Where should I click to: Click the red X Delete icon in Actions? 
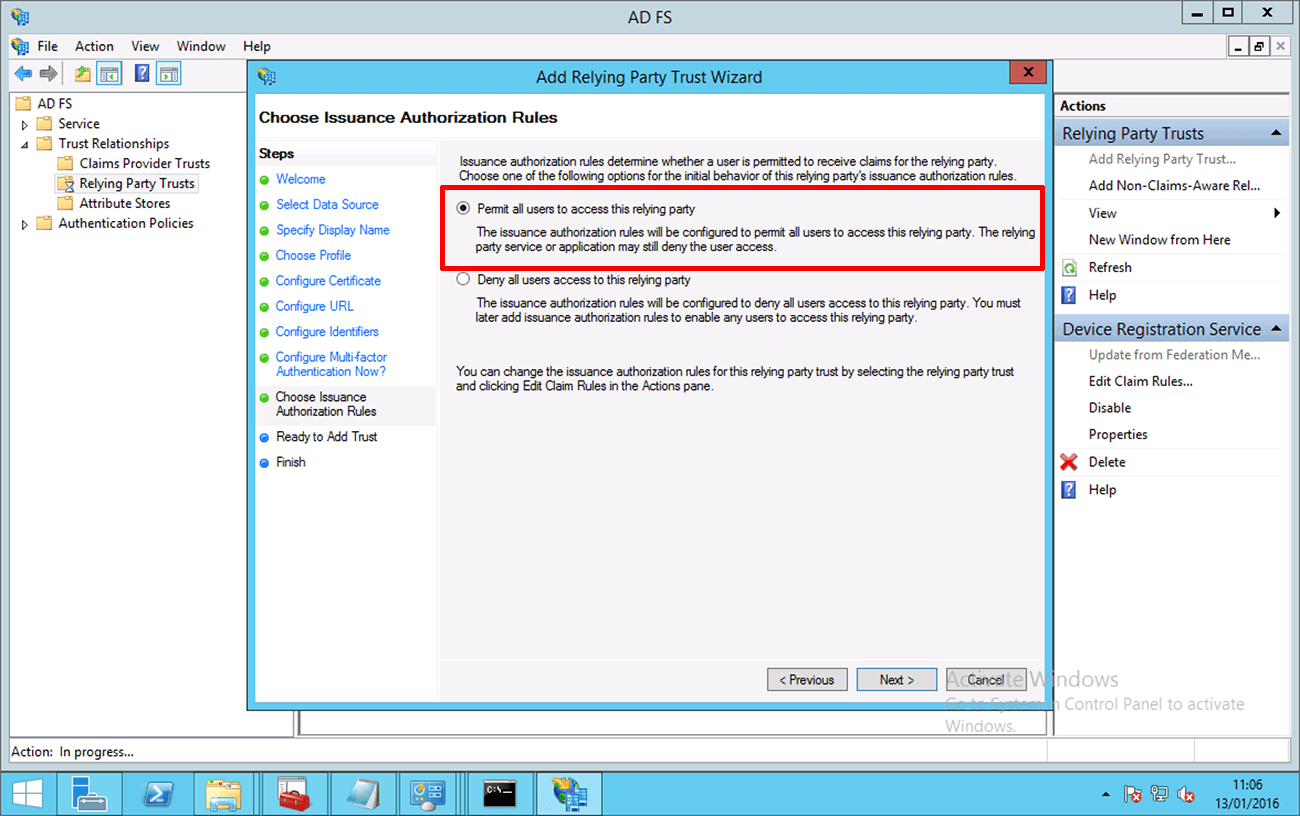[x=1069, y=462]
